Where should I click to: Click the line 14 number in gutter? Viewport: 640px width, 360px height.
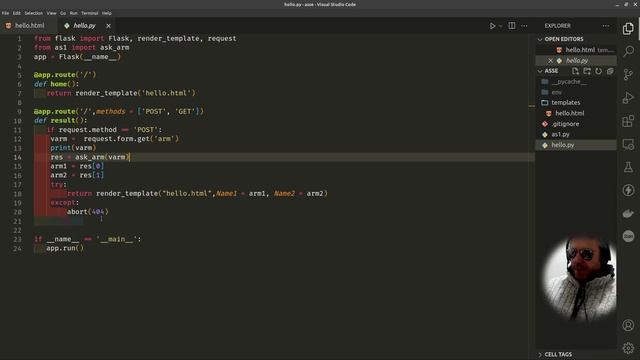18,157
